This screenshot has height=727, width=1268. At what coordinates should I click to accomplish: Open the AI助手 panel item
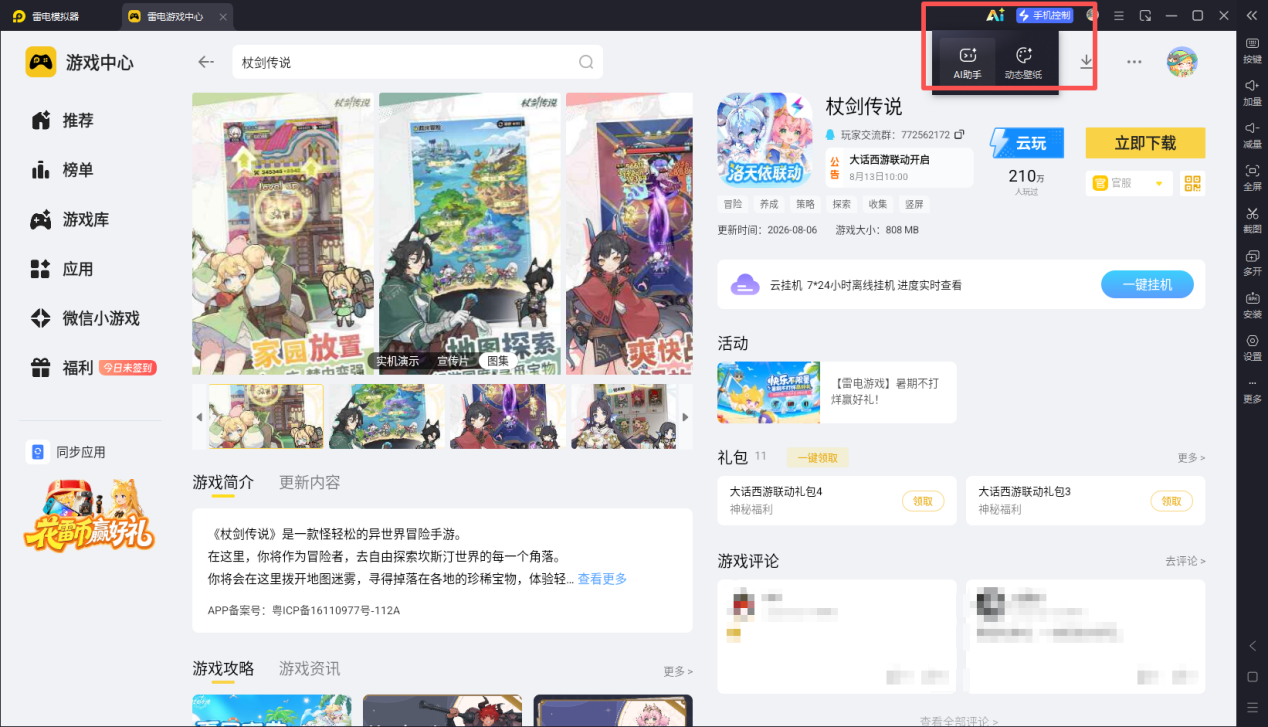pos(967,62)
